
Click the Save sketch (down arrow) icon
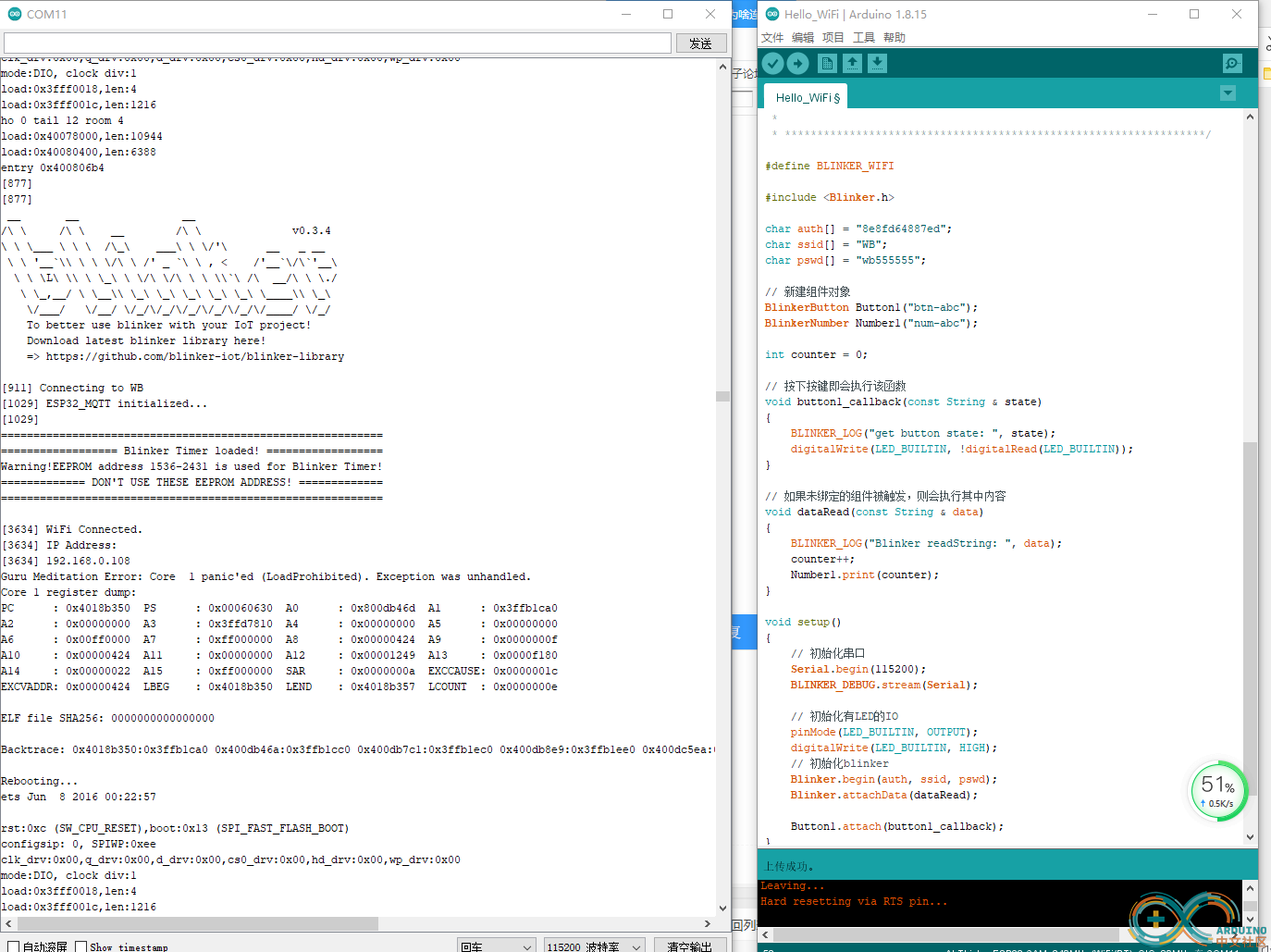coord(877,63)
